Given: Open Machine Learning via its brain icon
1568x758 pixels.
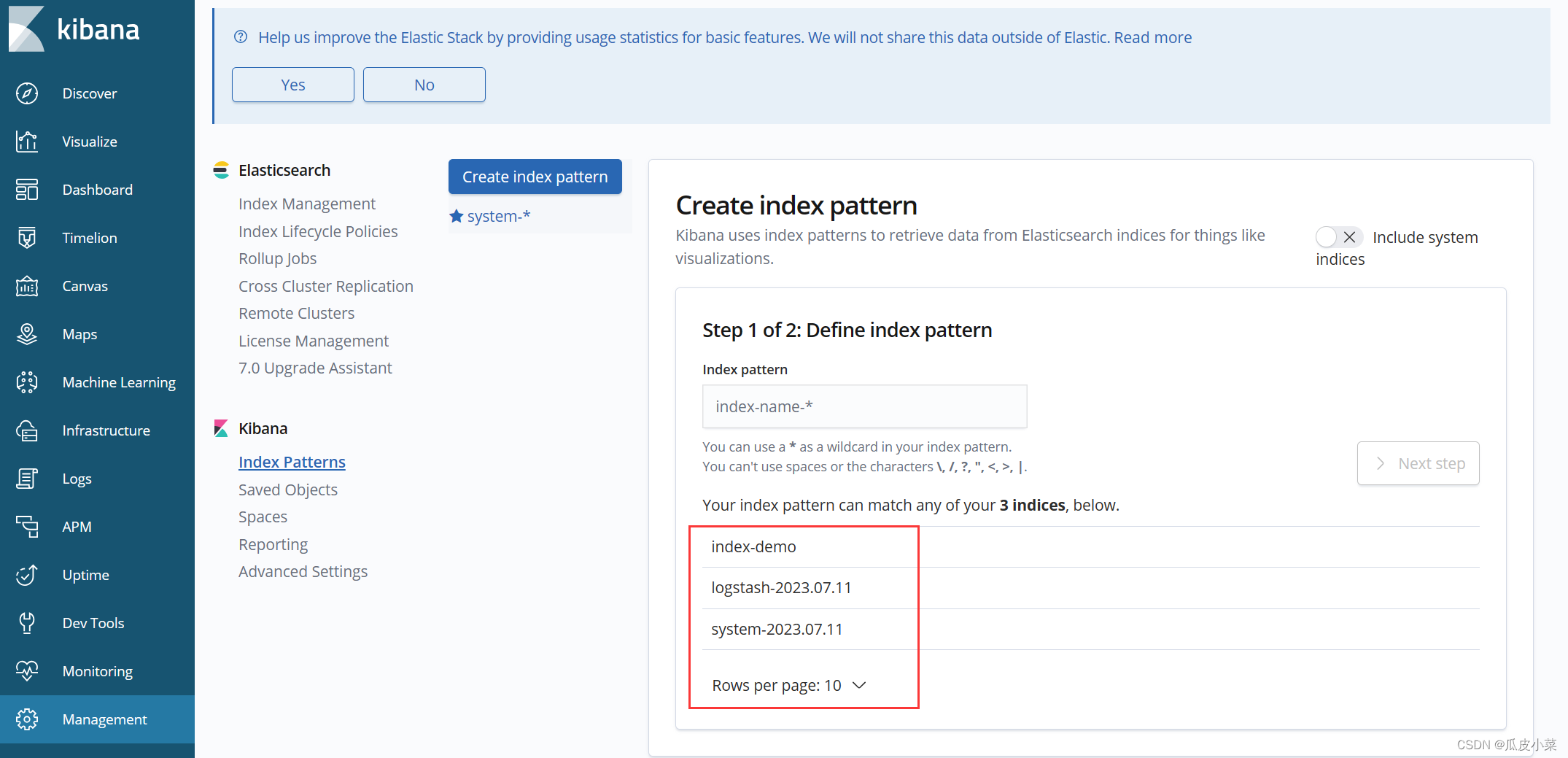Looking at the screenshot, I should click(27, 382).
